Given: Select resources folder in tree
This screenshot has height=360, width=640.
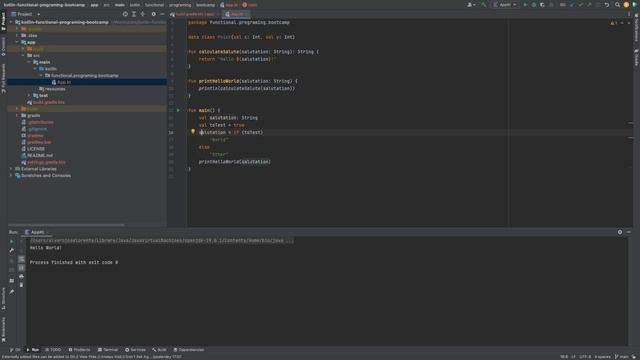Looking at the screenshot, I should 52,89.
